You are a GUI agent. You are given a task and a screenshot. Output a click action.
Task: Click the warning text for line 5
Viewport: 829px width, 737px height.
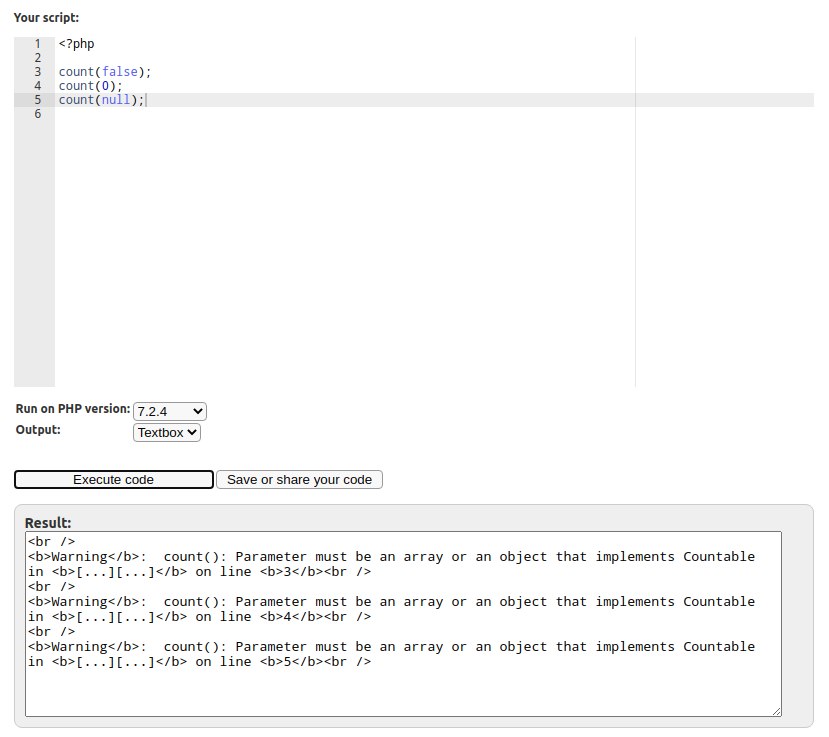coord(391,654)
